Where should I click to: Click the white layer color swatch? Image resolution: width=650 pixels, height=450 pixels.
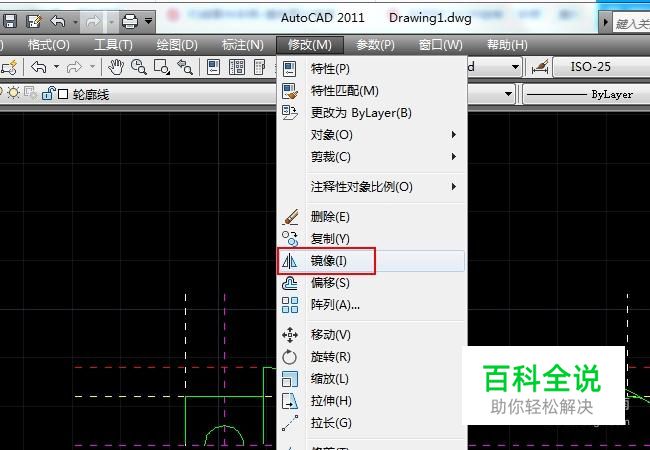pyautogui.click(x=63, y=94)
